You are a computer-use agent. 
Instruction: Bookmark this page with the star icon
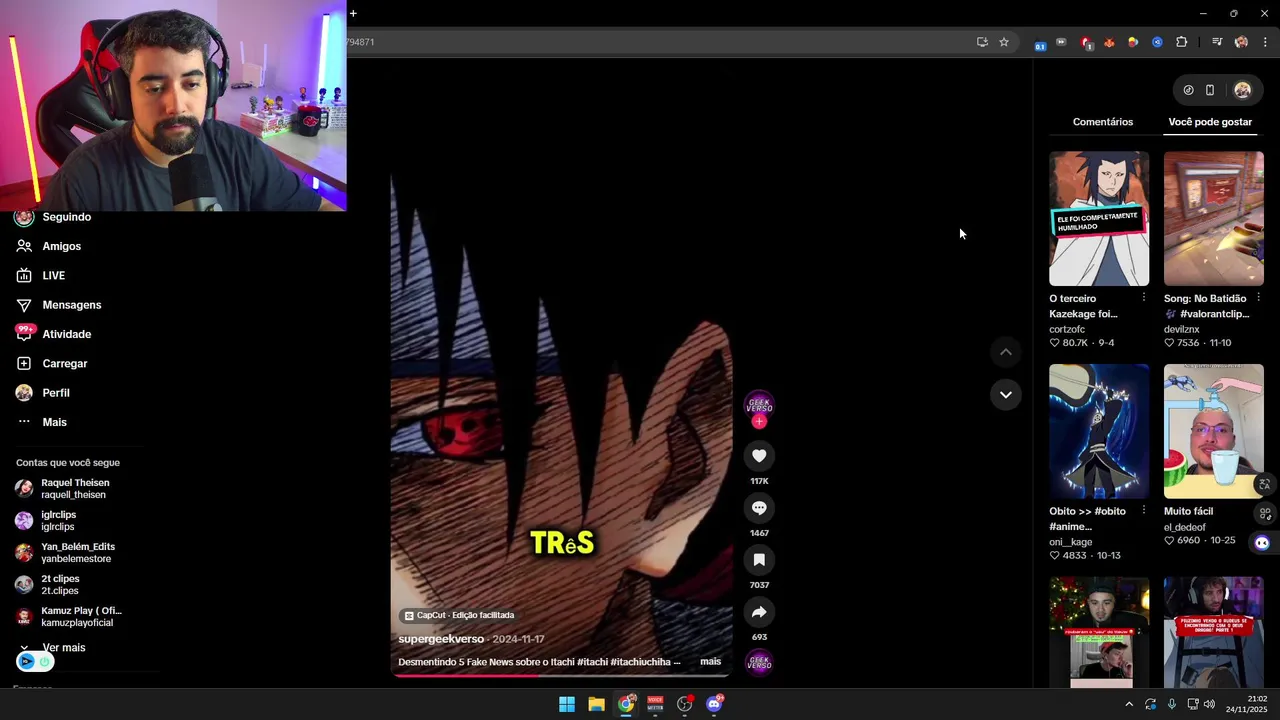1004,42
